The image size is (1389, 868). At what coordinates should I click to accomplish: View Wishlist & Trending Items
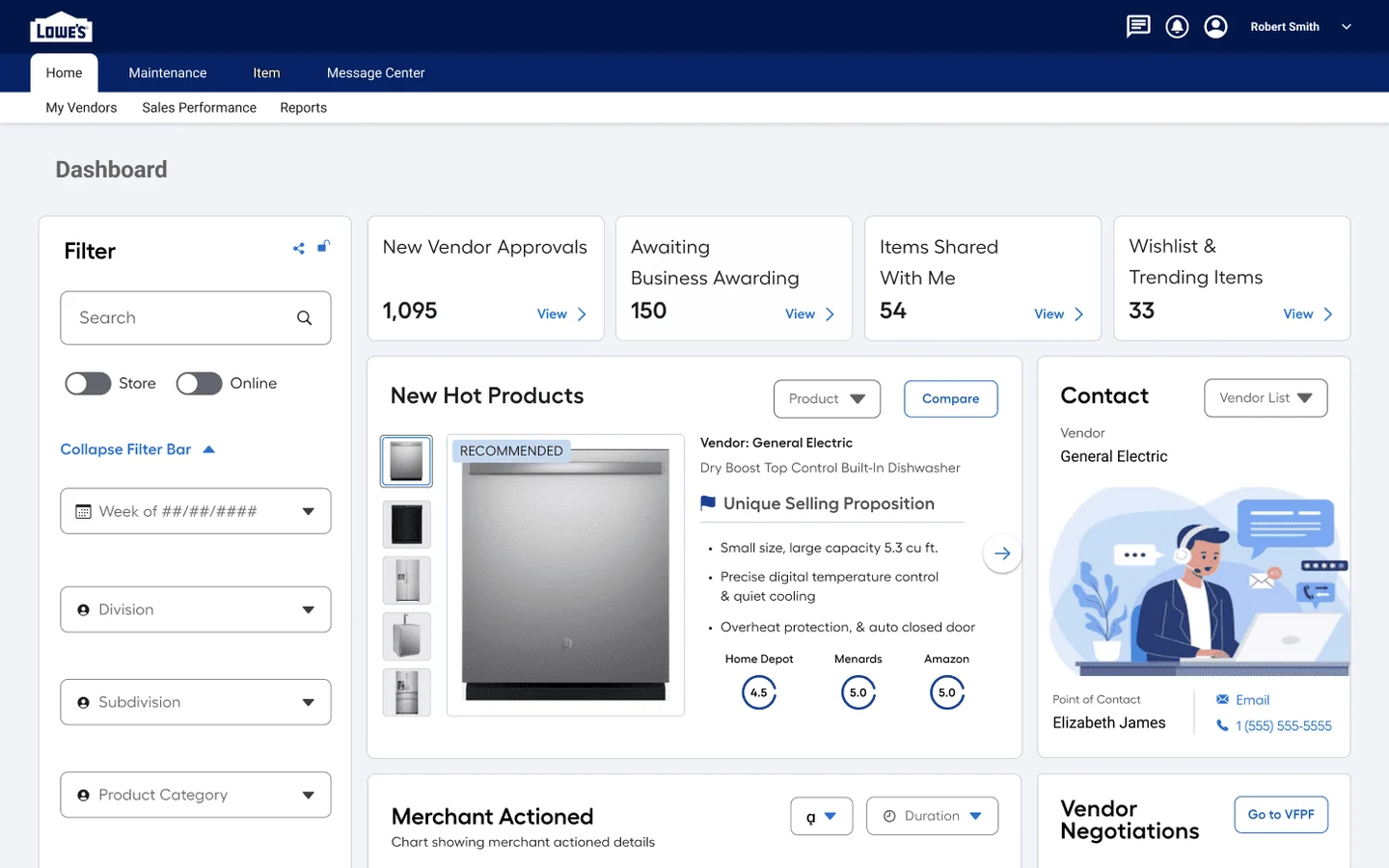point(1308,314)
